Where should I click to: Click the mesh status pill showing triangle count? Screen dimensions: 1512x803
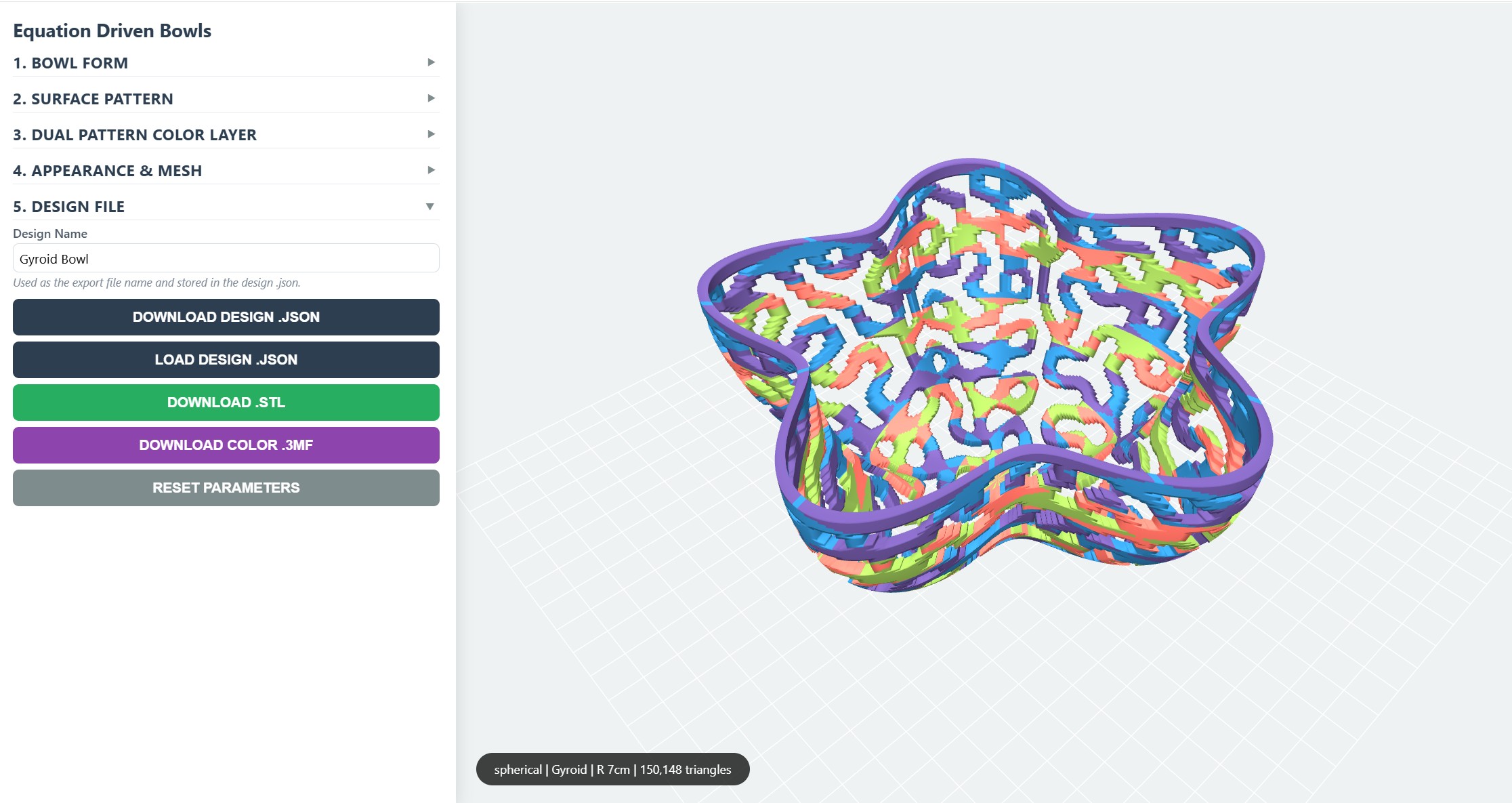coord(613,769)
